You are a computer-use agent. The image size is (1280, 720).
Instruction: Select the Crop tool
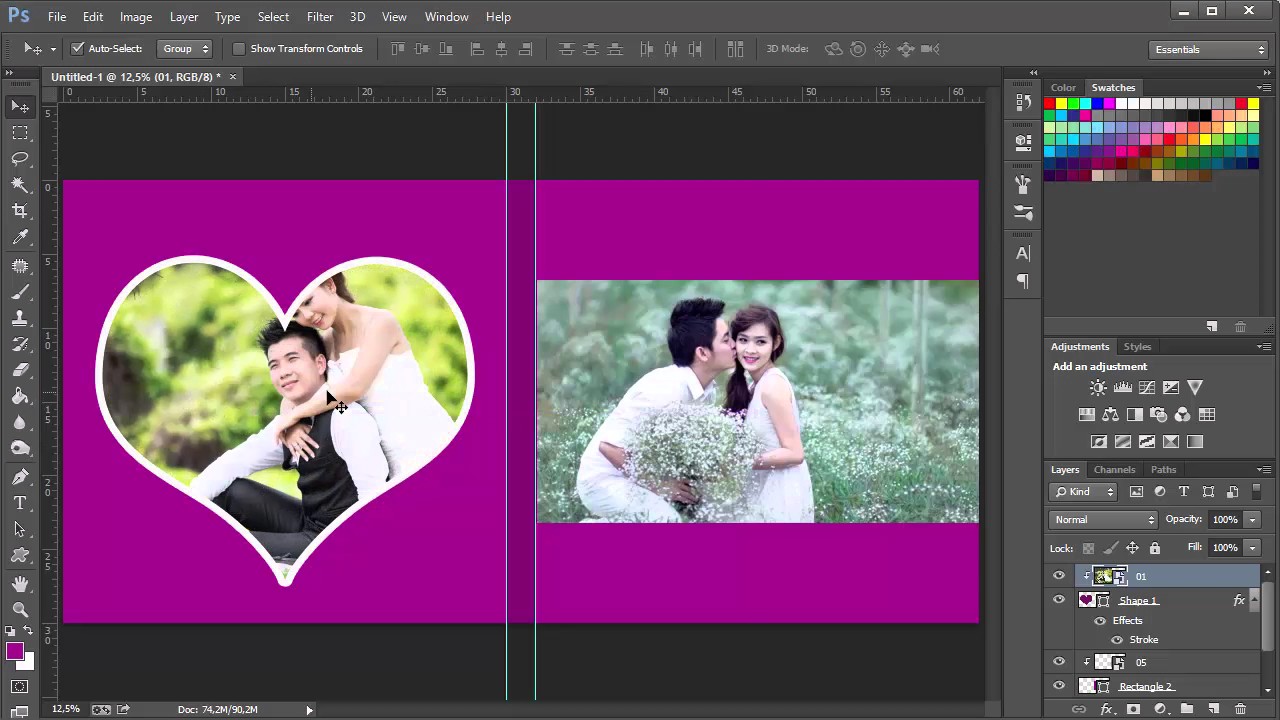(x=20, y=211)
